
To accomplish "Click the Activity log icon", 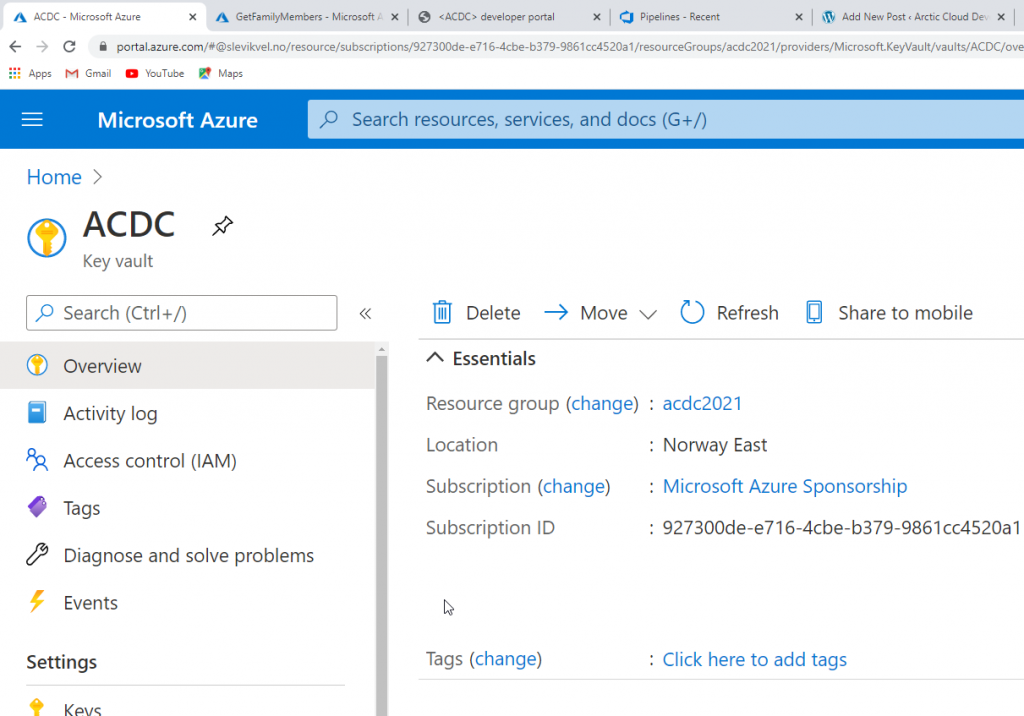I will 37,413.
